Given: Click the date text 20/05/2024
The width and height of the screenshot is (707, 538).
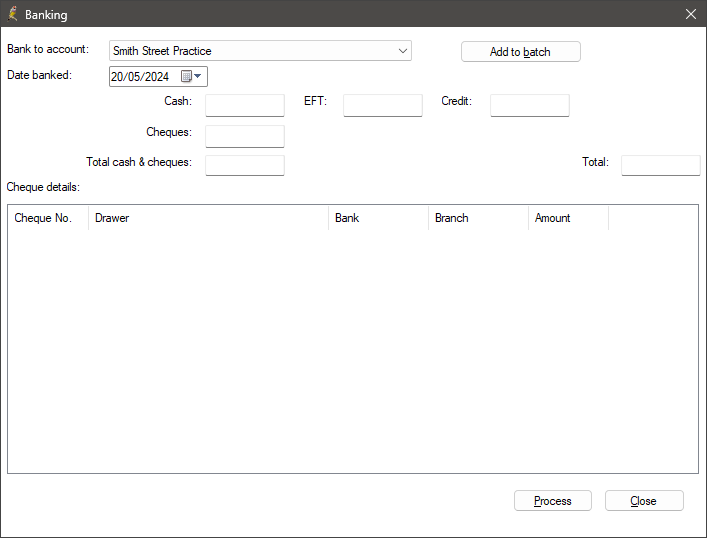Looking at the screenshot, I should click(140, 77).
